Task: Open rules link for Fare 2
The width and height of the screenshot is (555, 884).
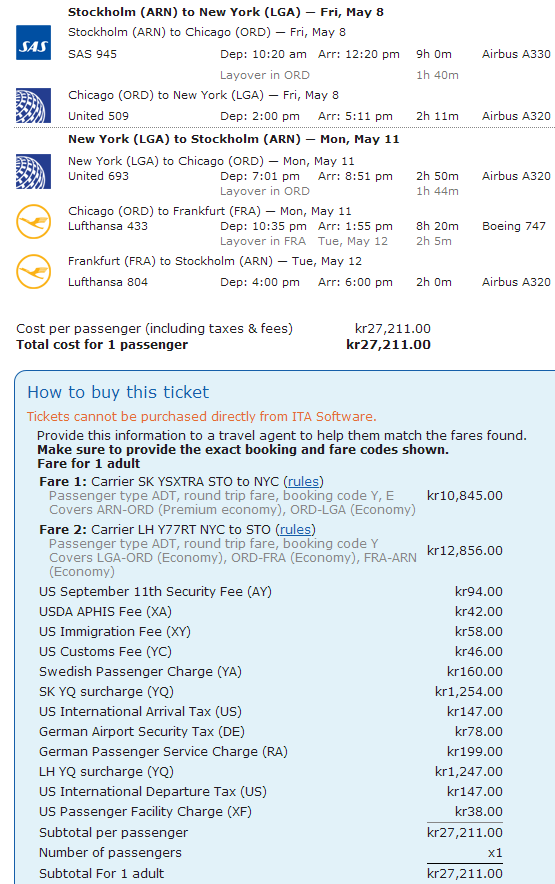Action: [296, 529]
